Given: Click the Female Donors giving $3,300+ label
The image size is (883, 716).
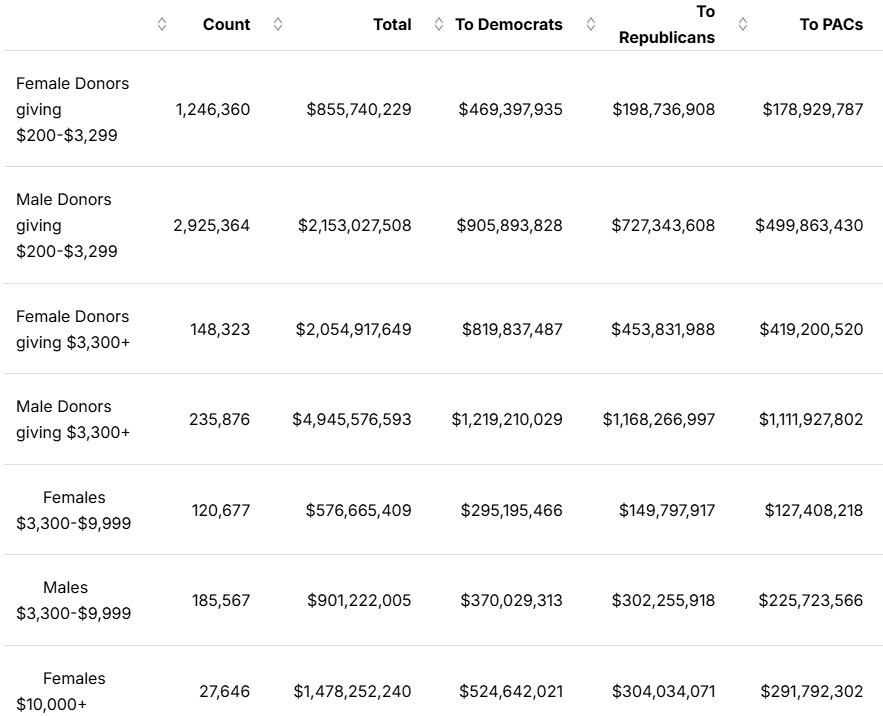Looking at the screenshot, I should tap(72, 329).
